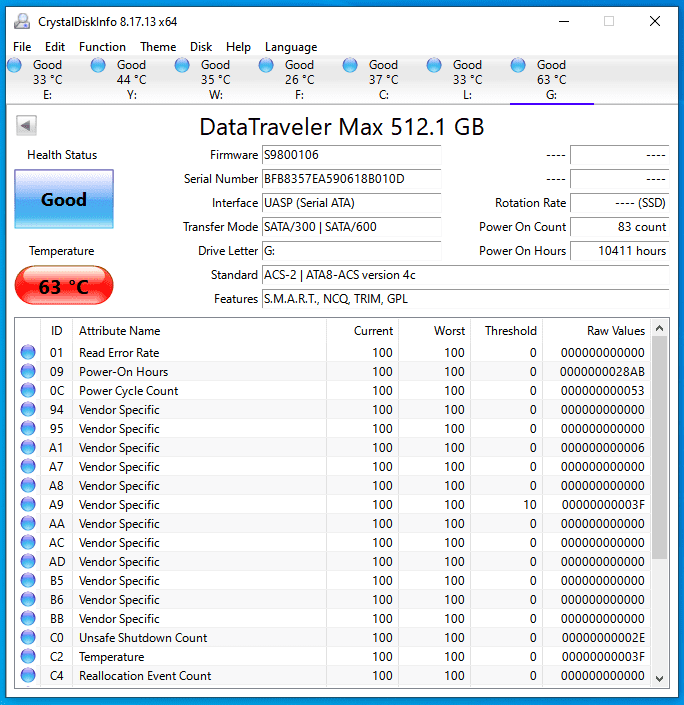Open the Edit menu
The height and width of the screenshot is (705, 684).
click(x=55, y=47)
